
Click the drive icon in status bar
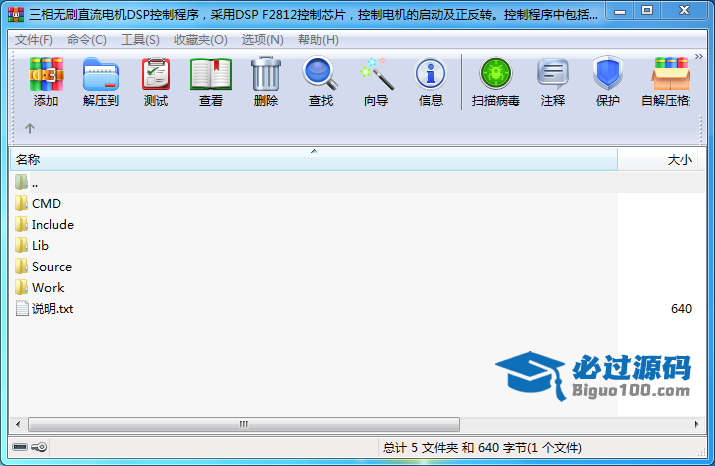20,447
